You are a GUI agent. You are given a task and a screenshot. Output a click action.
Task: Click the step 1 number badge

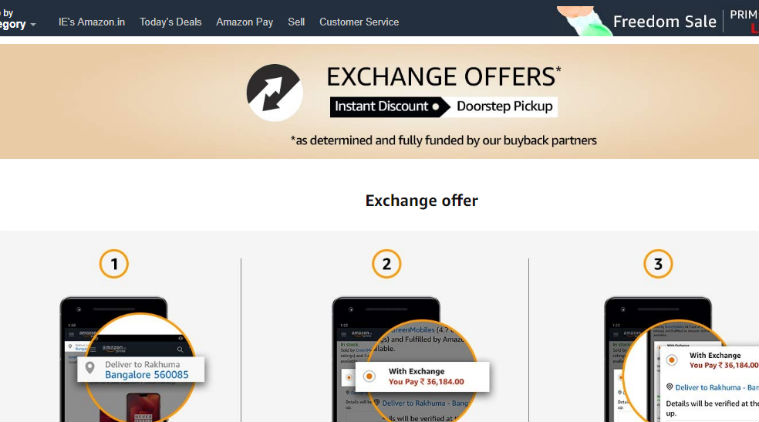click(x=114, y=264)
